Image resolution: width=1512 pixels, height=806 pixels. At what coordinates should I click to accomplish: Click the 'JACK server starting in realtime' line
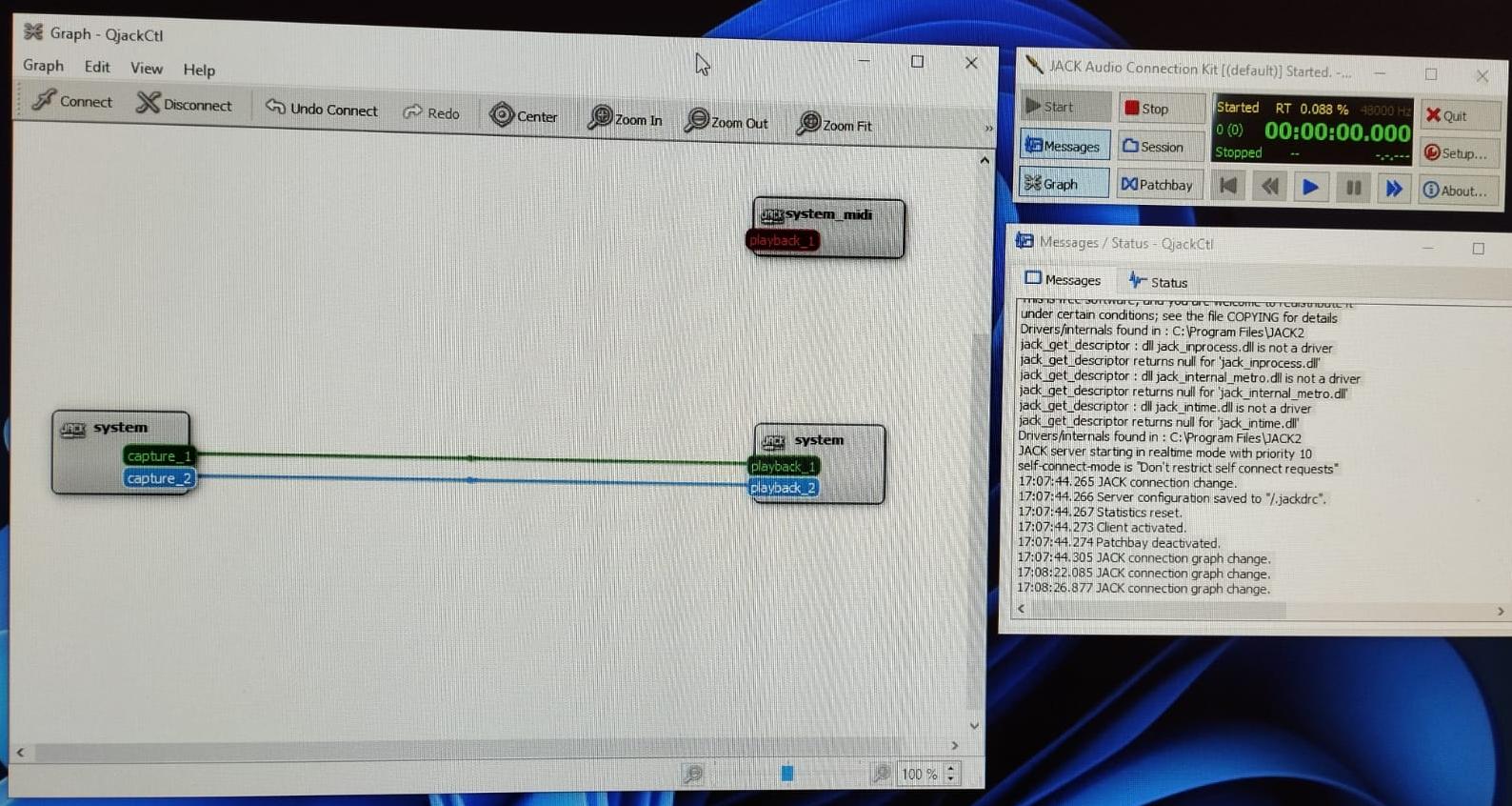coord(1164,453)
